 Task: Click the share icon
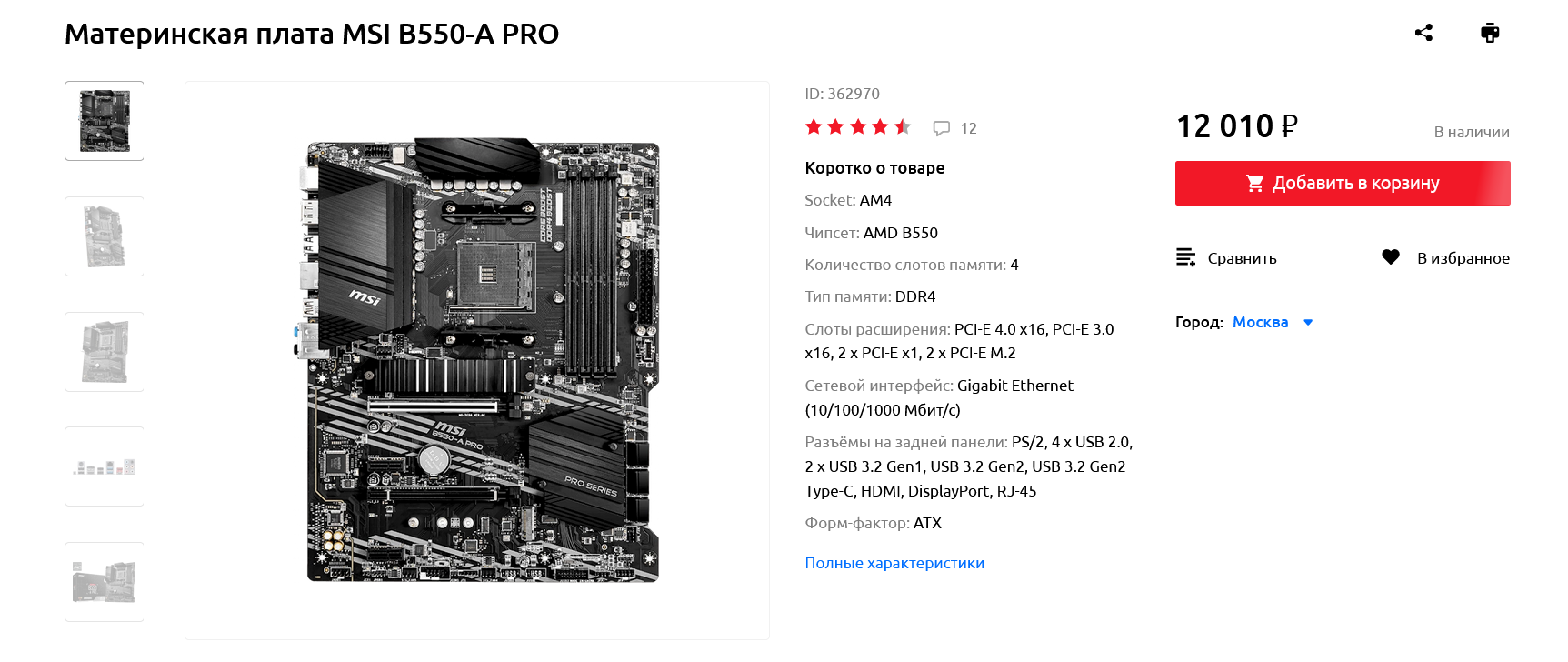point(1423,34)
